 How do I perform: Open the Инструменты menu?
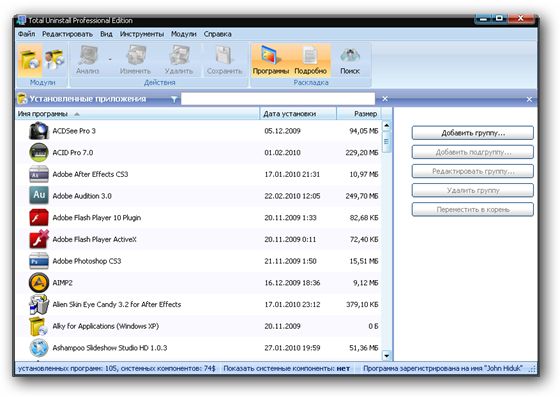point(142,34)
